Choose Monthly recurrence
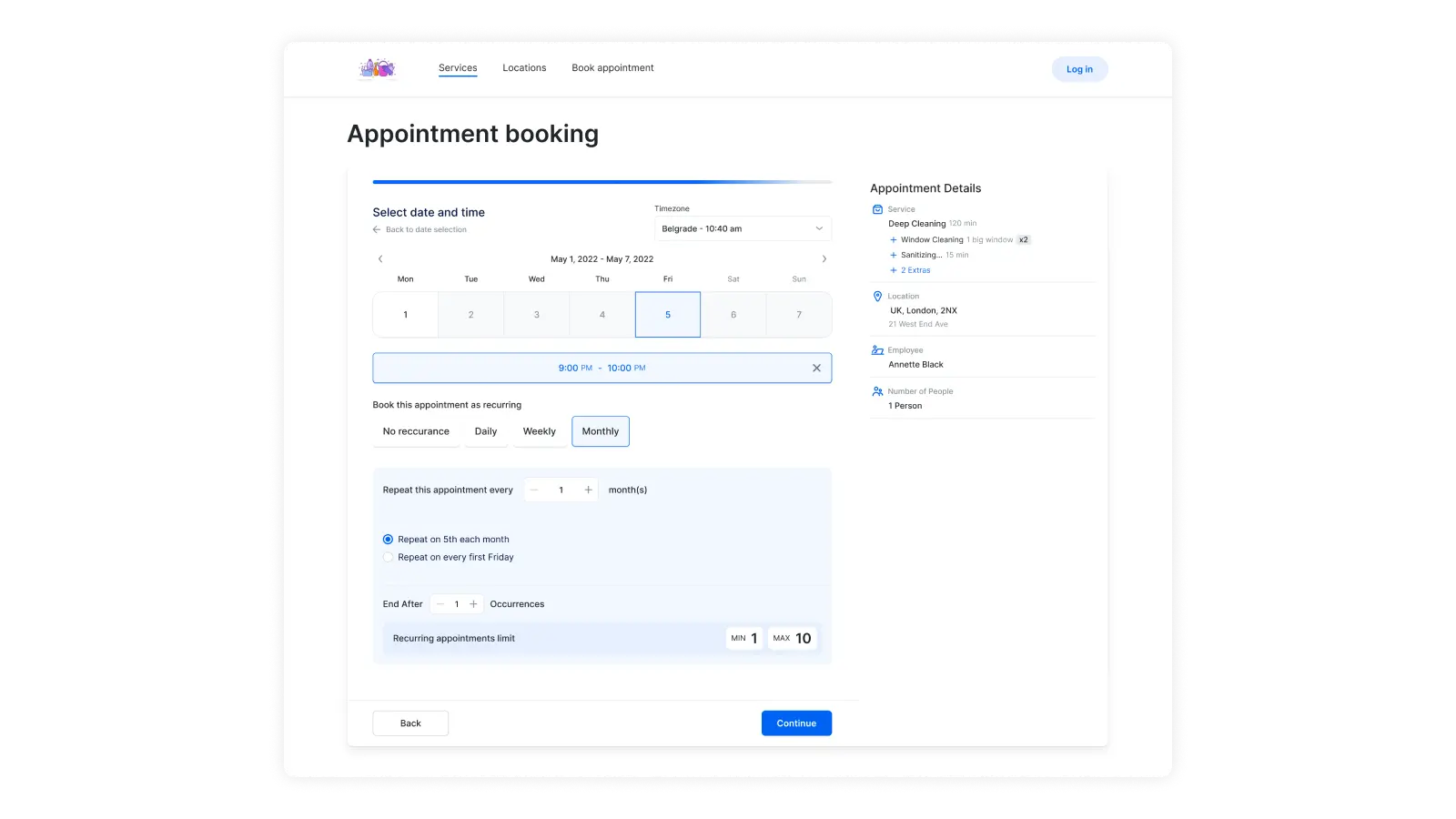1456x819 pixels. click(601, 431)
